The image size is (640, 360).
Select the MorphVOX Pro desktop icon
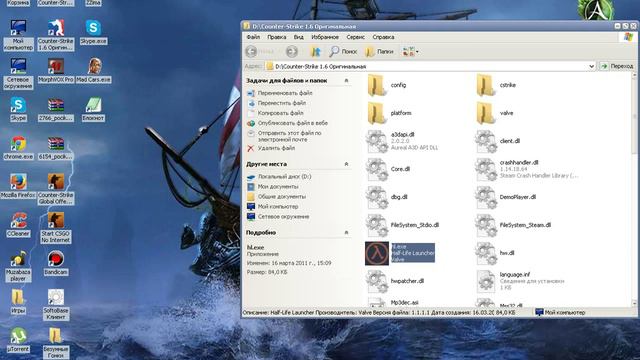click(56, 70)
